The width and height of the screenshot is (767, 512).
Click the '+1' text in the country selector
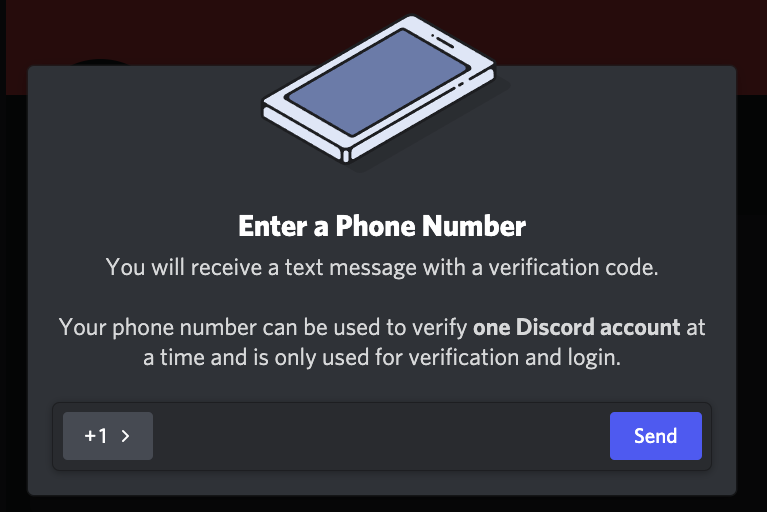96,436
